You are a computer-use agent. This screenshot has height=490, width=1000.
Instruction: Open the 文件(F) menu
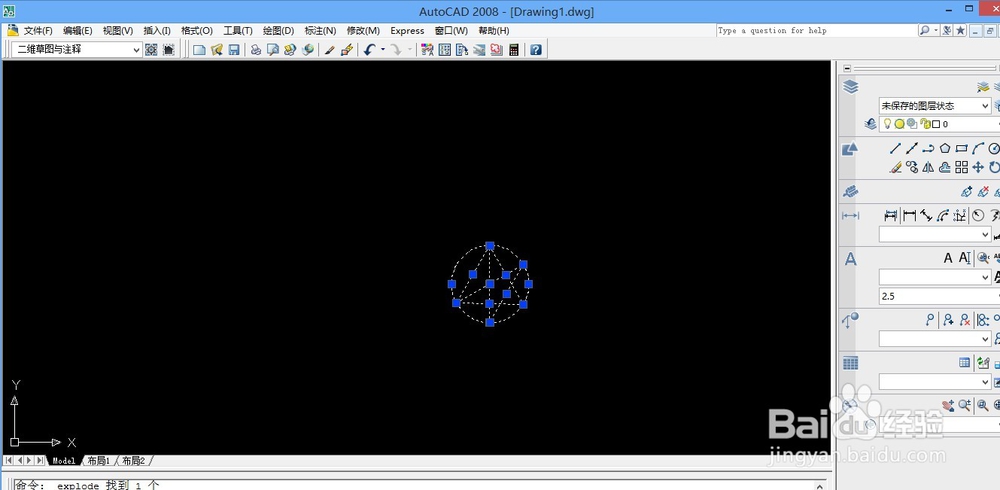pyautogui.click(x=38, y=31)
